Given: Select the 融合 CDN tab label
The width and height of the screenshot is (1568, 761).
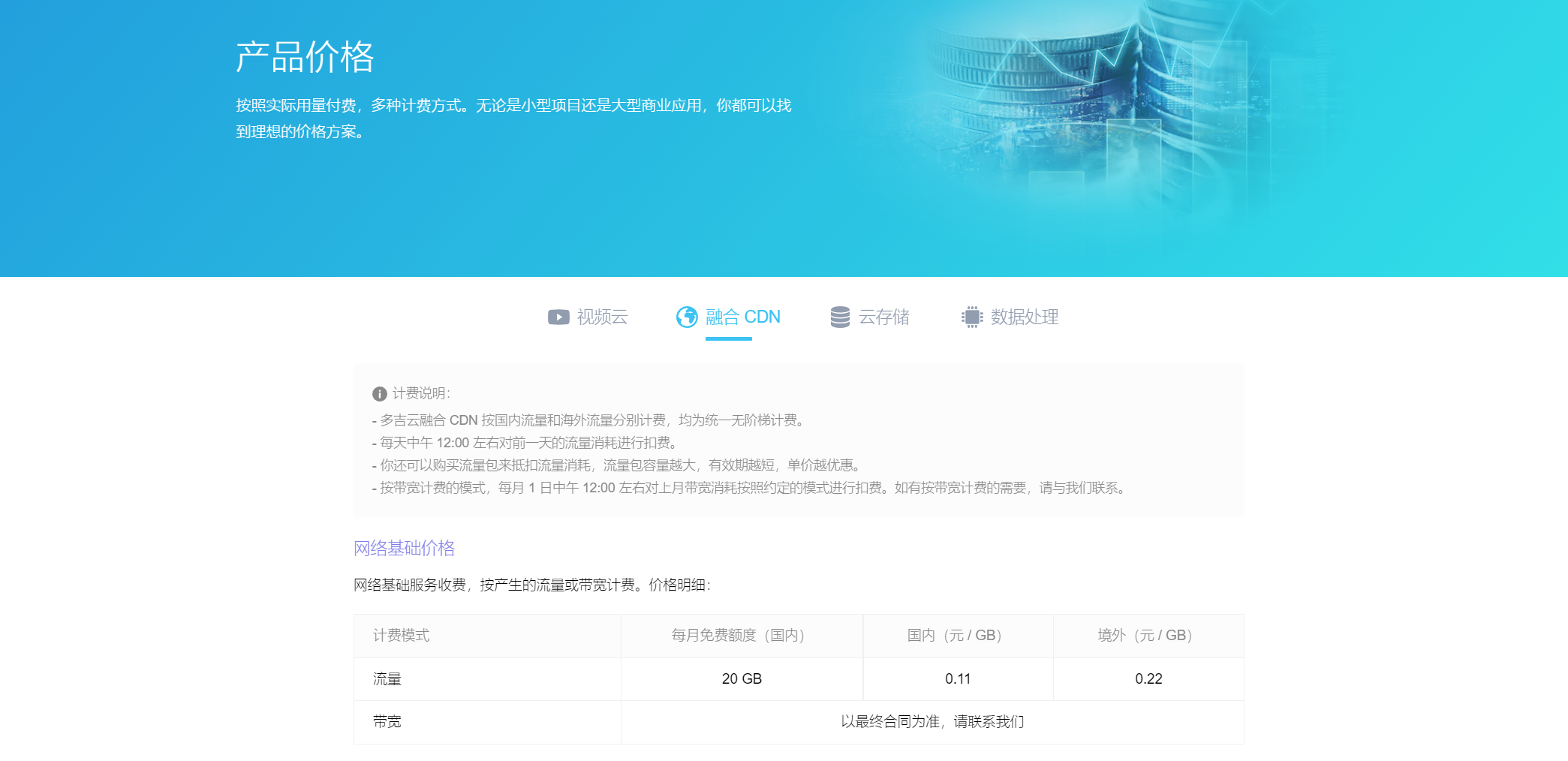Looking at the screenshot, I should [742, 317].
